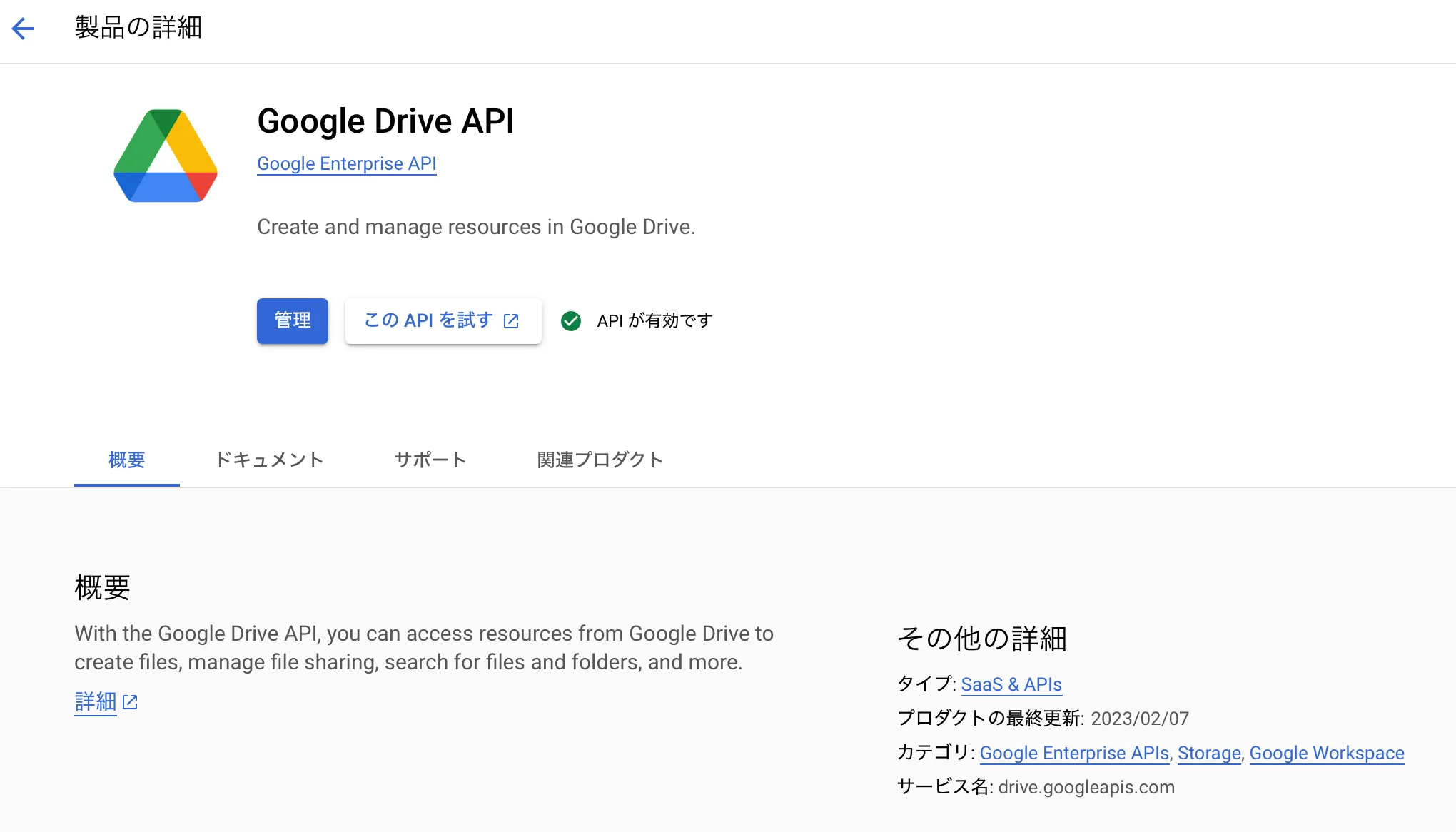Viewport: 1456px width, 832px height.
Task: Go to the 関連プロダクト tab
Action: [x=600, y=460]
